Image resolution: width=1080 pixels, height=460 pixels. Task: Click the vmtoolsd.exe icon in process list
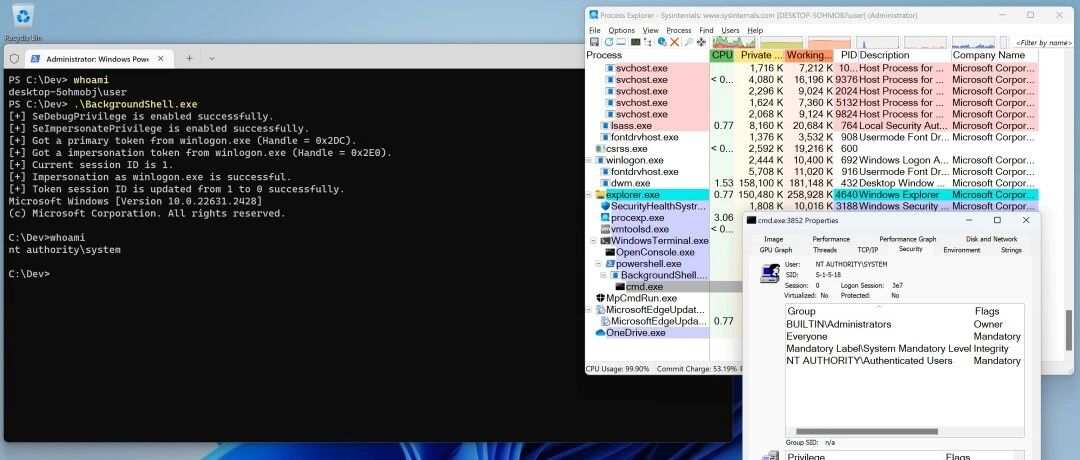point(605,229)
